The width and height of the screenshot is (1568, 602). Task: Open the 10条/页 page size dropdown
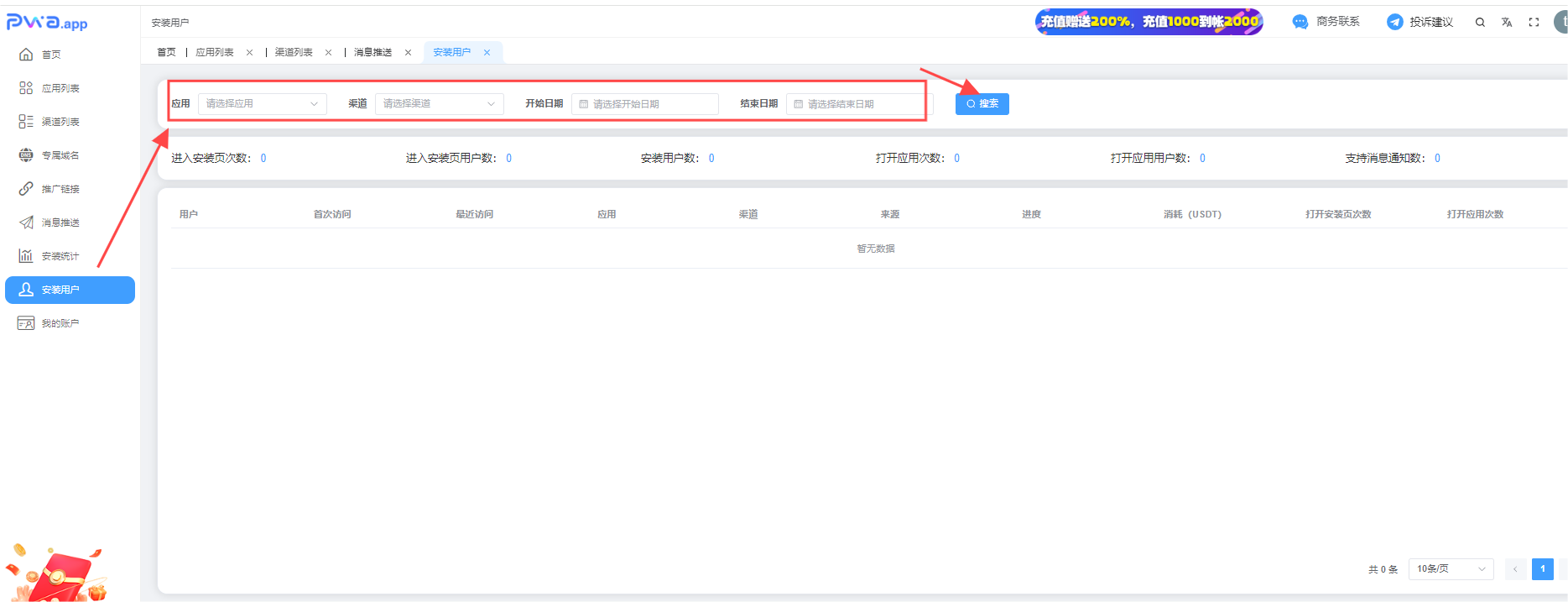[x=1451, y=569]
